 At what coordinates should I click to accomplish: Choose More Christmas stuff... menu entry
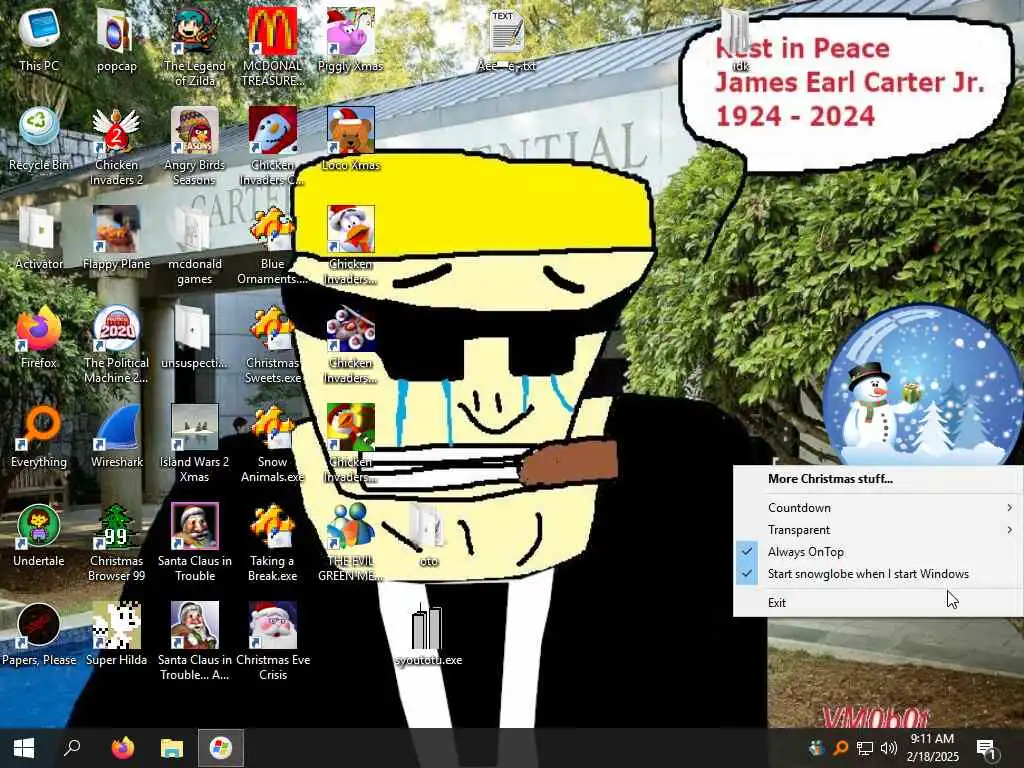click(x=878, y=479)
